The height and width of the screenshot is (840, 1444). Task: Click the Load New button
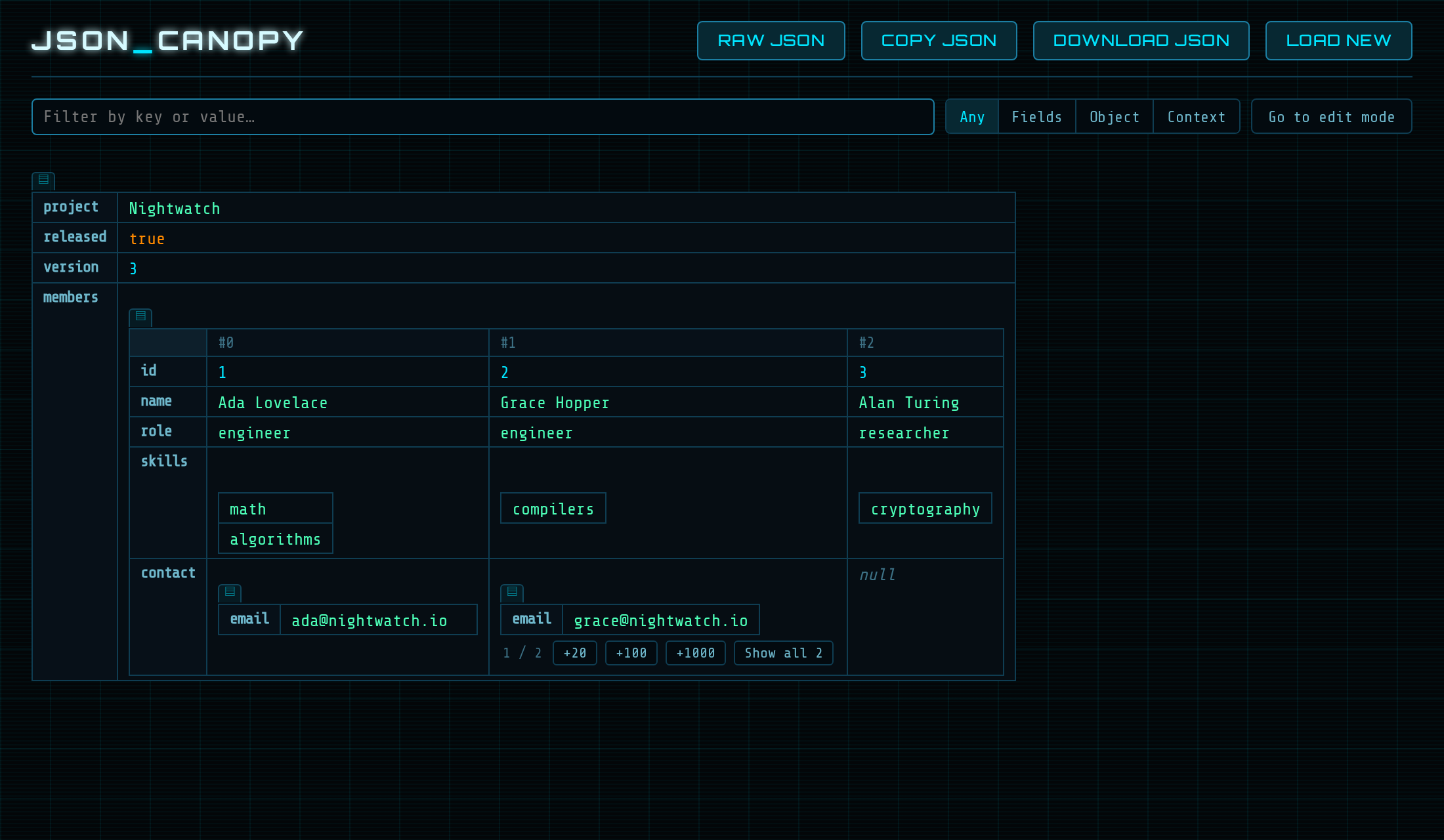click(1339, 41)
